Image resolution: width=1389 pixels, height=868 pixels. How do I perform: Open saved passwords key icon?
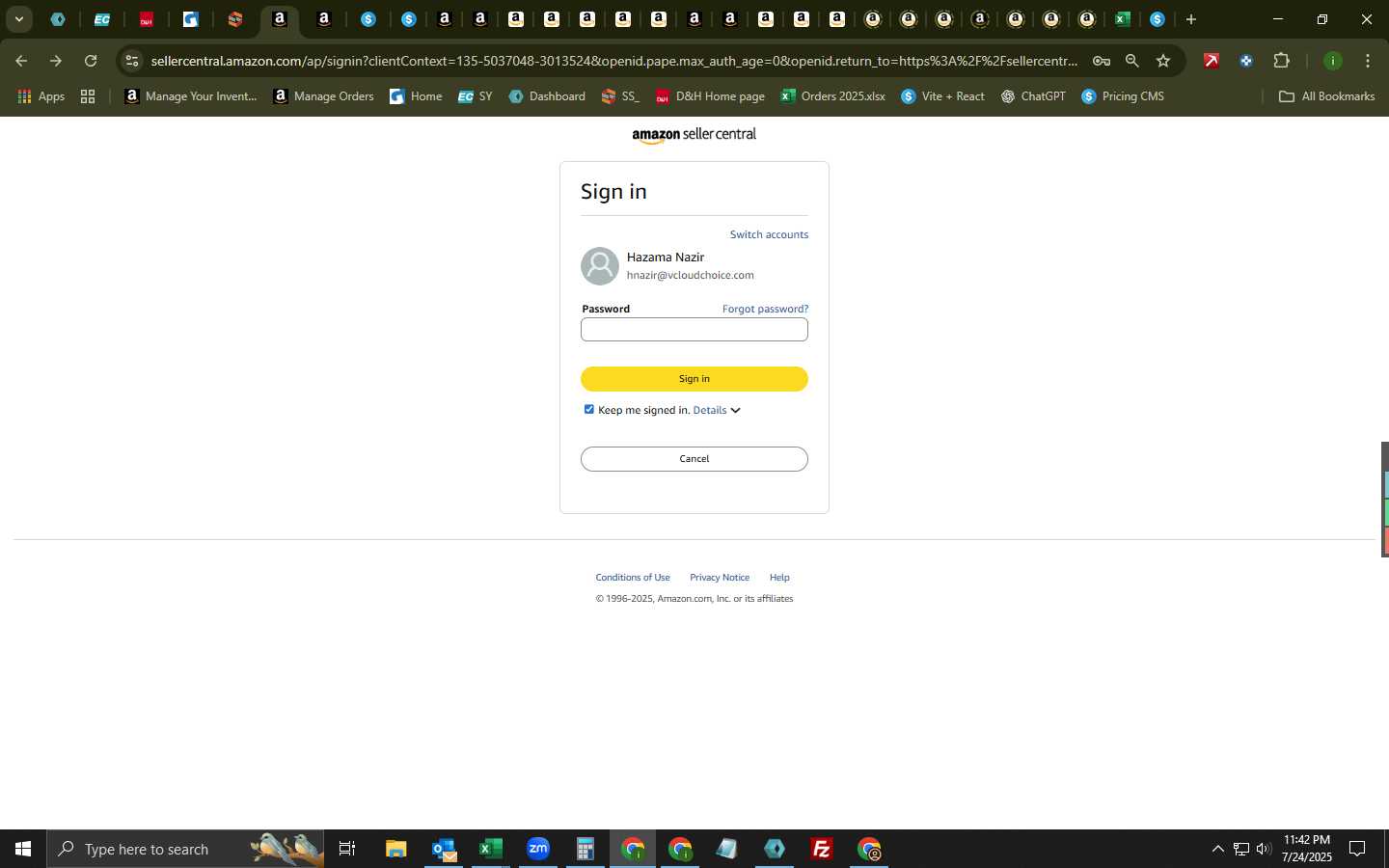[x=1101, y=61]
